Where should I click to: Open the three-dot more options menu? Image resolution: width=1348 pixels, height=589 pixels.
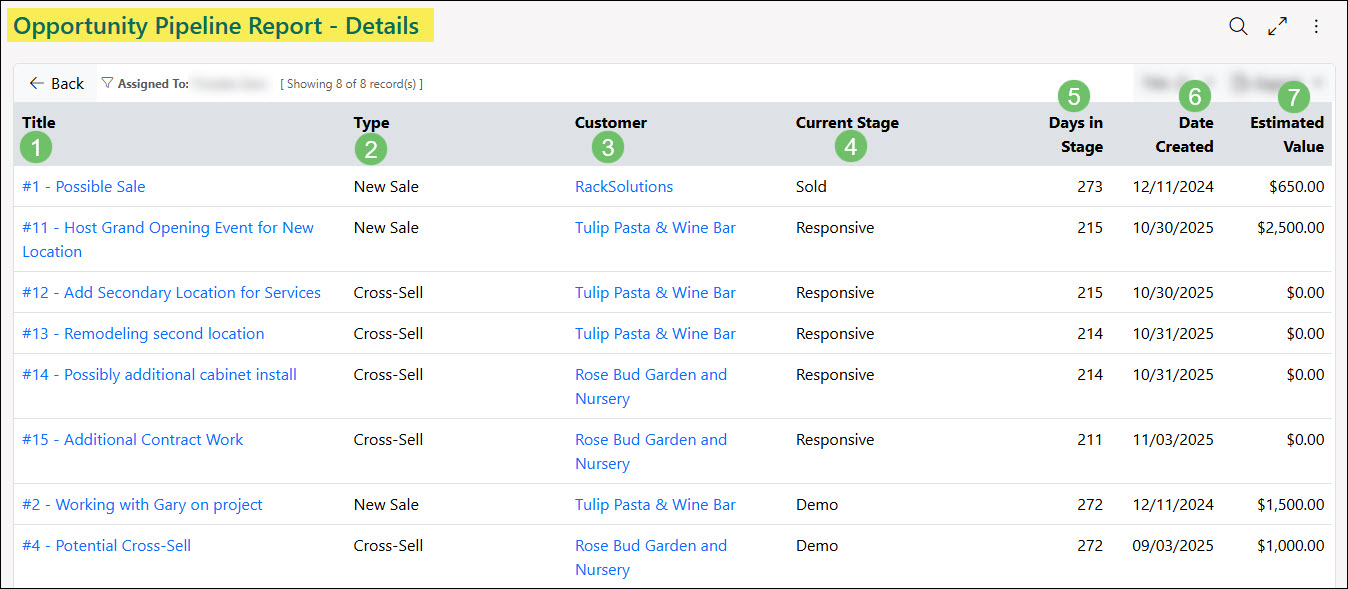(x=1316, y=27)
